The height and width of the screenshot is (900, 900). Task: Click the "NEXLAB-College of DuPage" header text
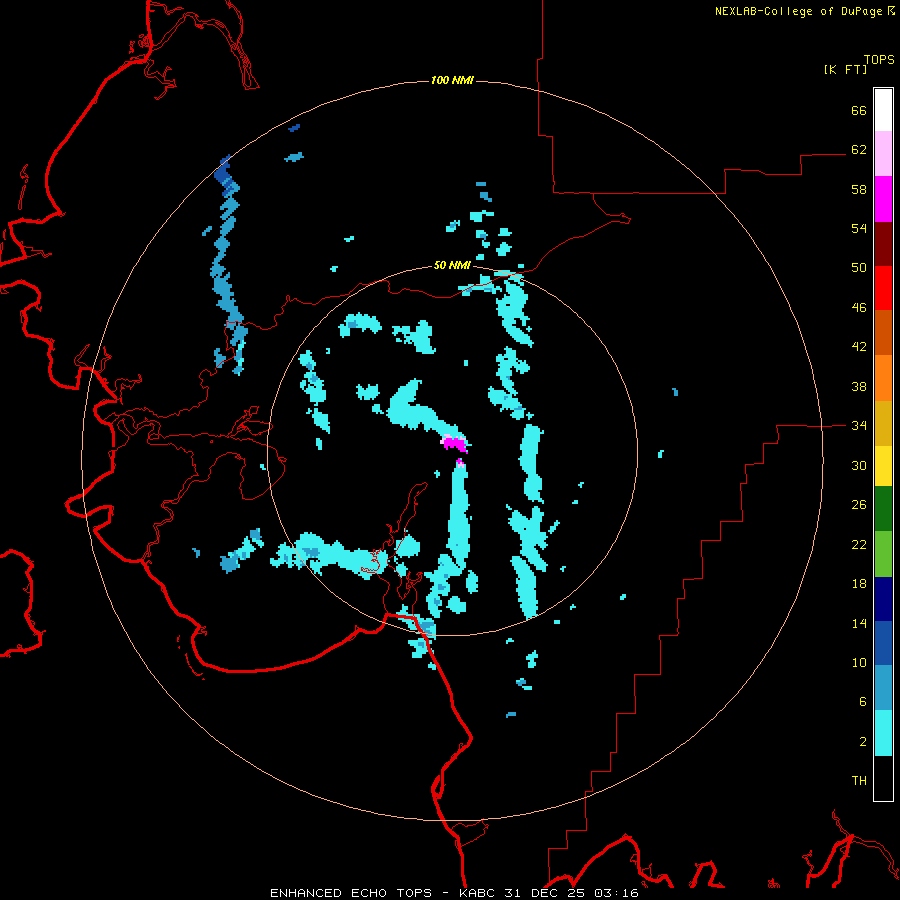[x=798, y=11]
